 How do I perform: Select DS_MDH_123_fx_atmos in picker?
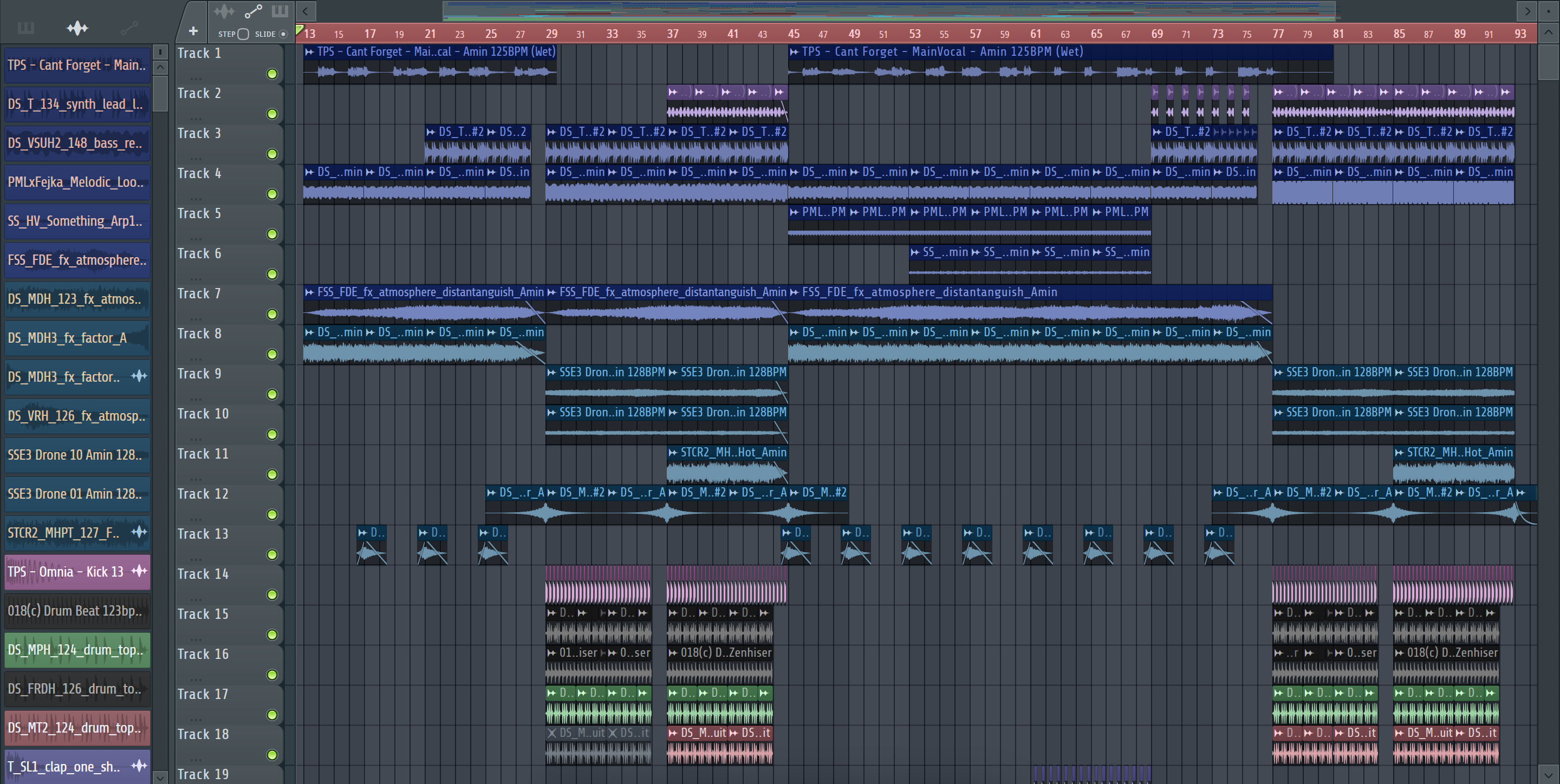coord(77,299)
